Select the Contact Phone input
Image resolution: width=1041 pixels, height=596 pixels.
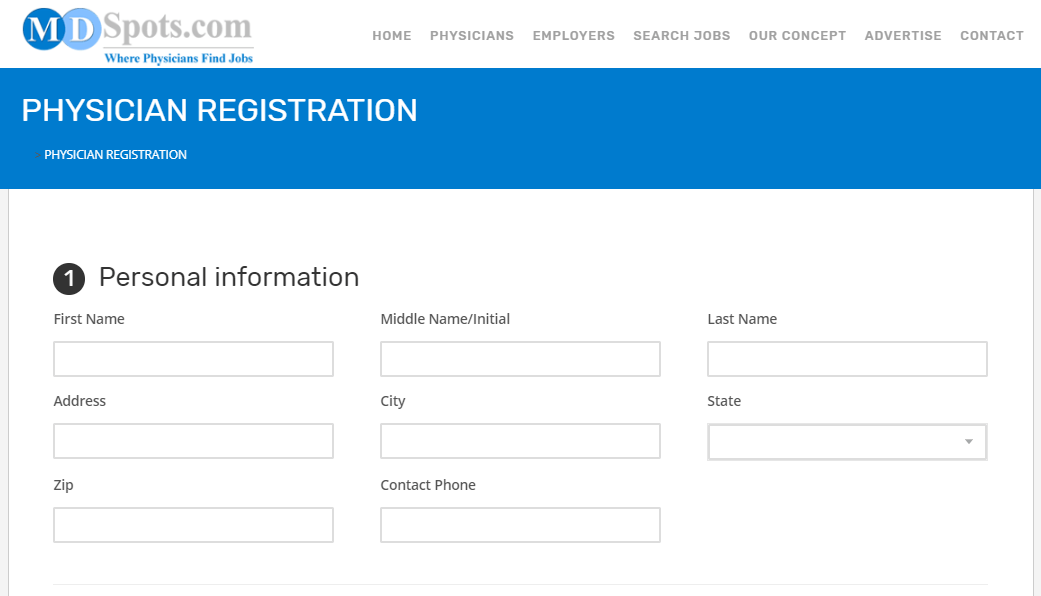[x=520, y=525]
